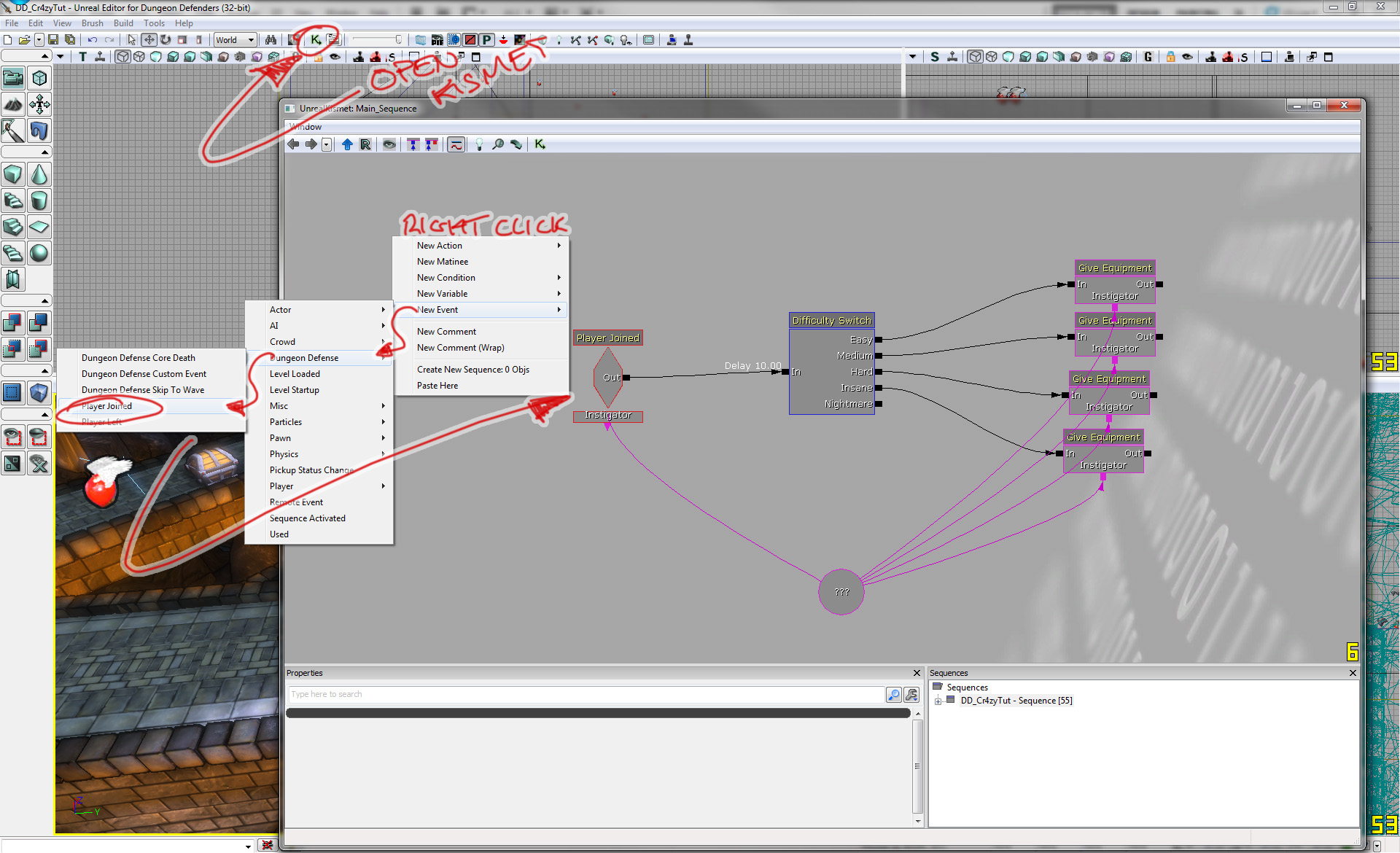
Task: Click Kismet forward navigation arrow
Action: pyautogui.click(x=311, y=144)
